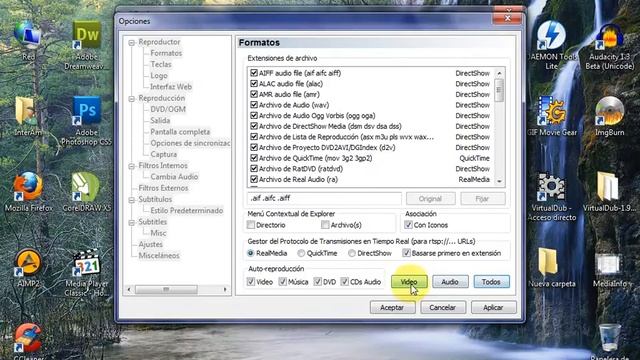This screenshot has height=360, width=640.
Task: Click the extensions text field
Action: click(324, 198)
